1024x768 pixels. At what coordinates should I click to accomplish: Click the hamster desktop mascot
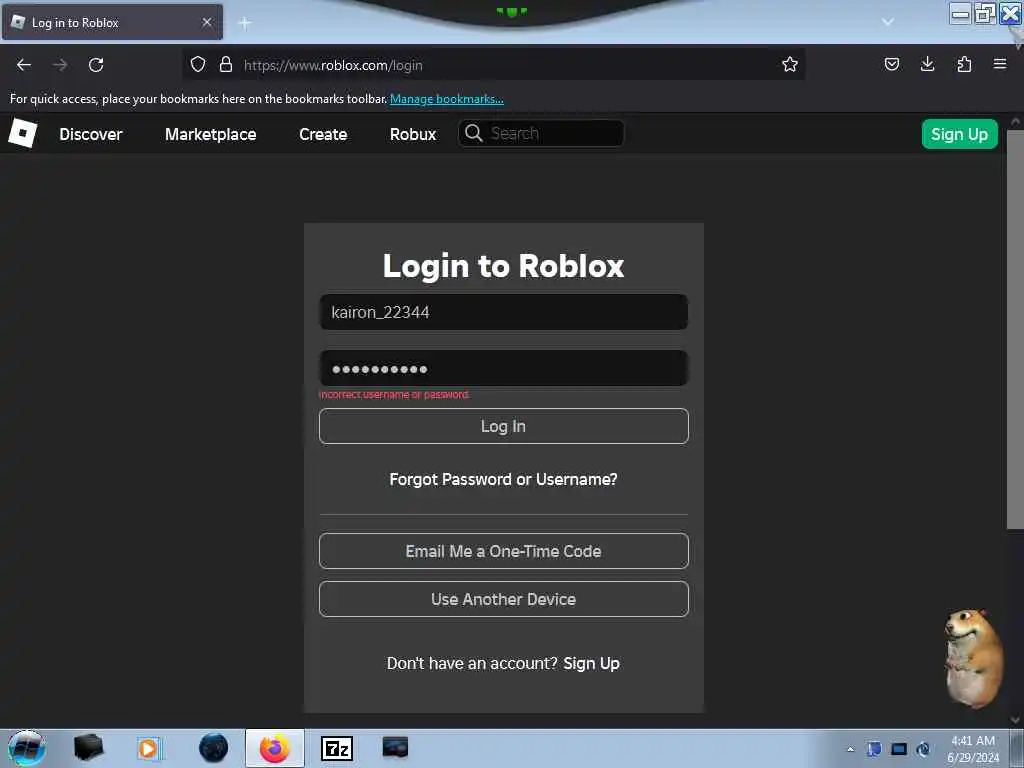[x=974, y=658]
